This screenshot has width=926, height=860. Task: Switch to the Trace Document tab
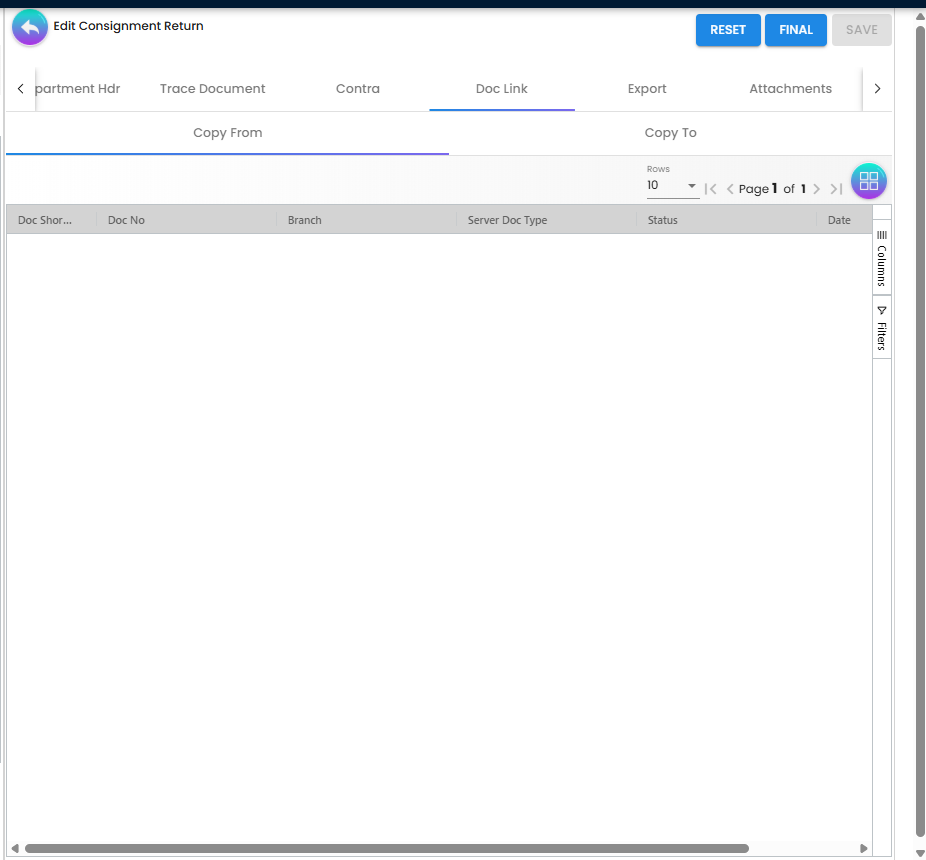click(212, 88)
